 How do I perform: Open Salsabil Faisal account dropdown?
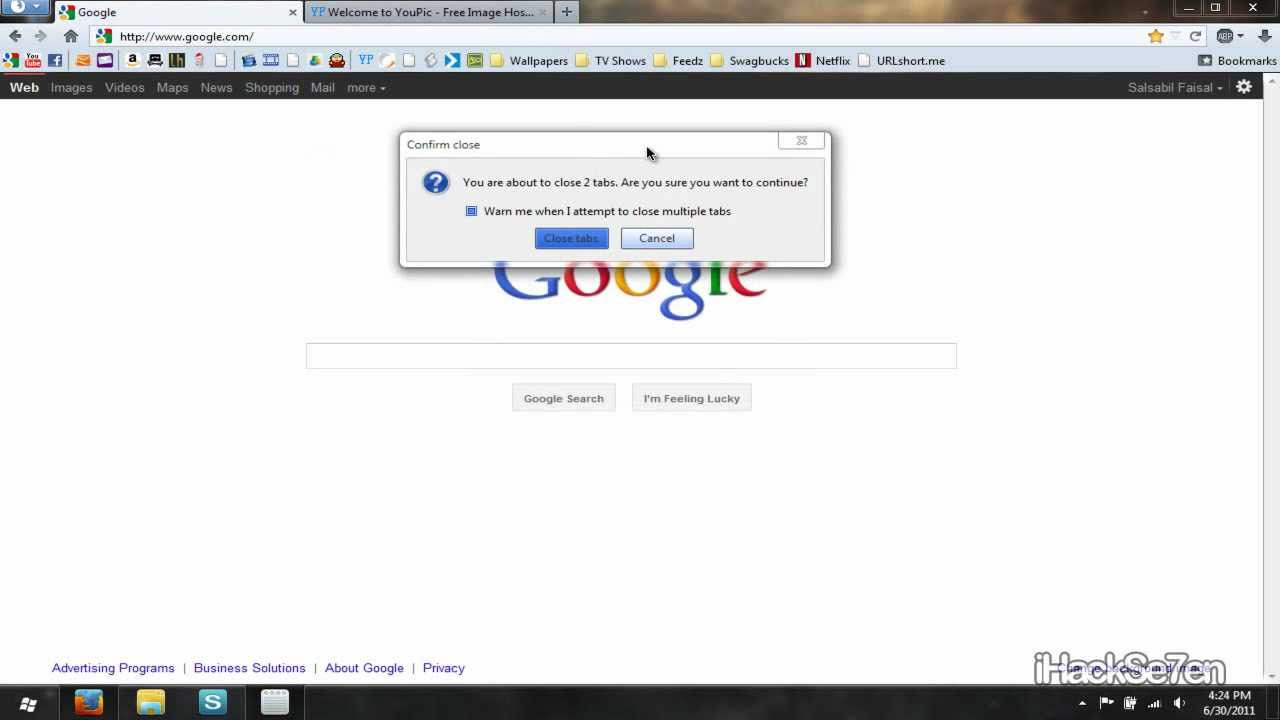1175,87
